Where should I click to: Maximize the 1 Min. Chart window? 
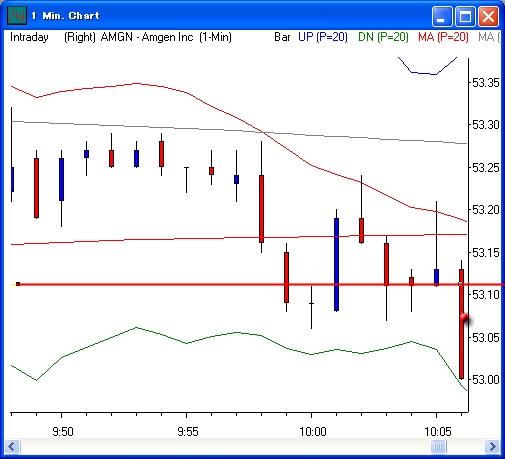coord(465,16)
